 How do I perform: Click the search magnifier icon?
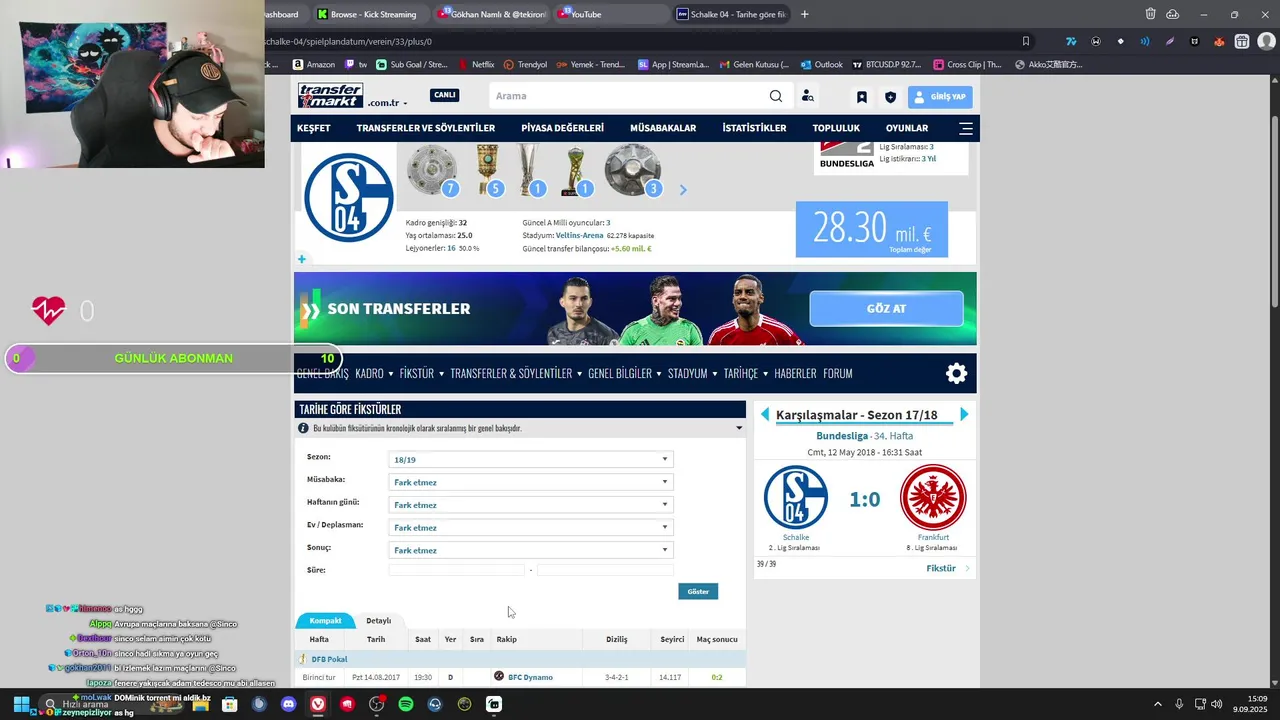776,96
